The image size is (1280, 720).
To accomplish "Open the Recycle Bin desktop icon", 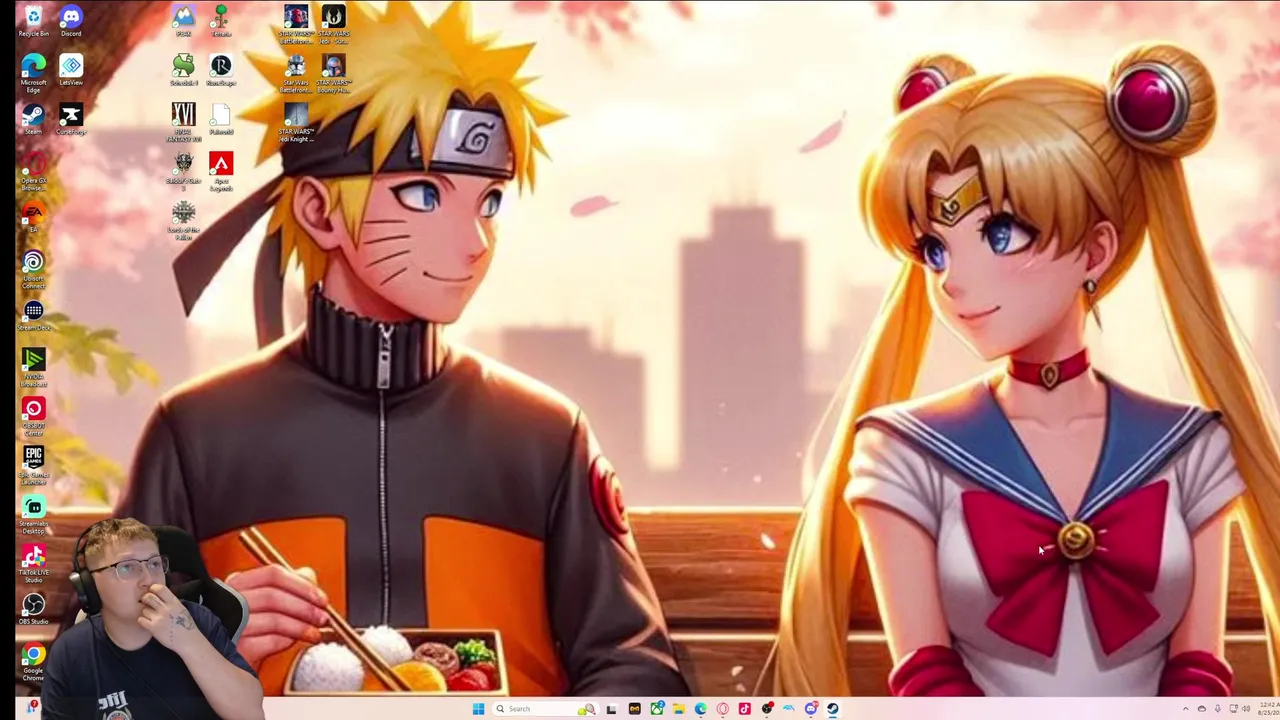I will 33,20.
